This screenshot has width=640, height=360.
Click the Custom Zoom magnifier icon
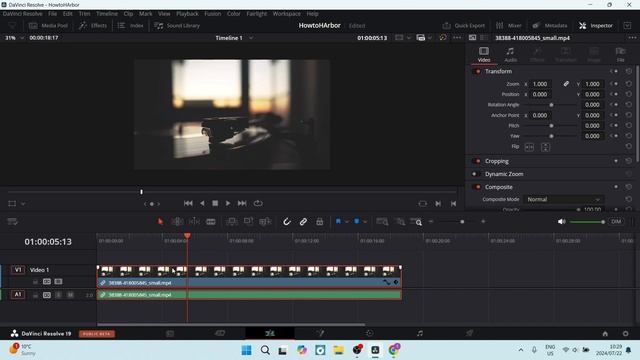416,222
